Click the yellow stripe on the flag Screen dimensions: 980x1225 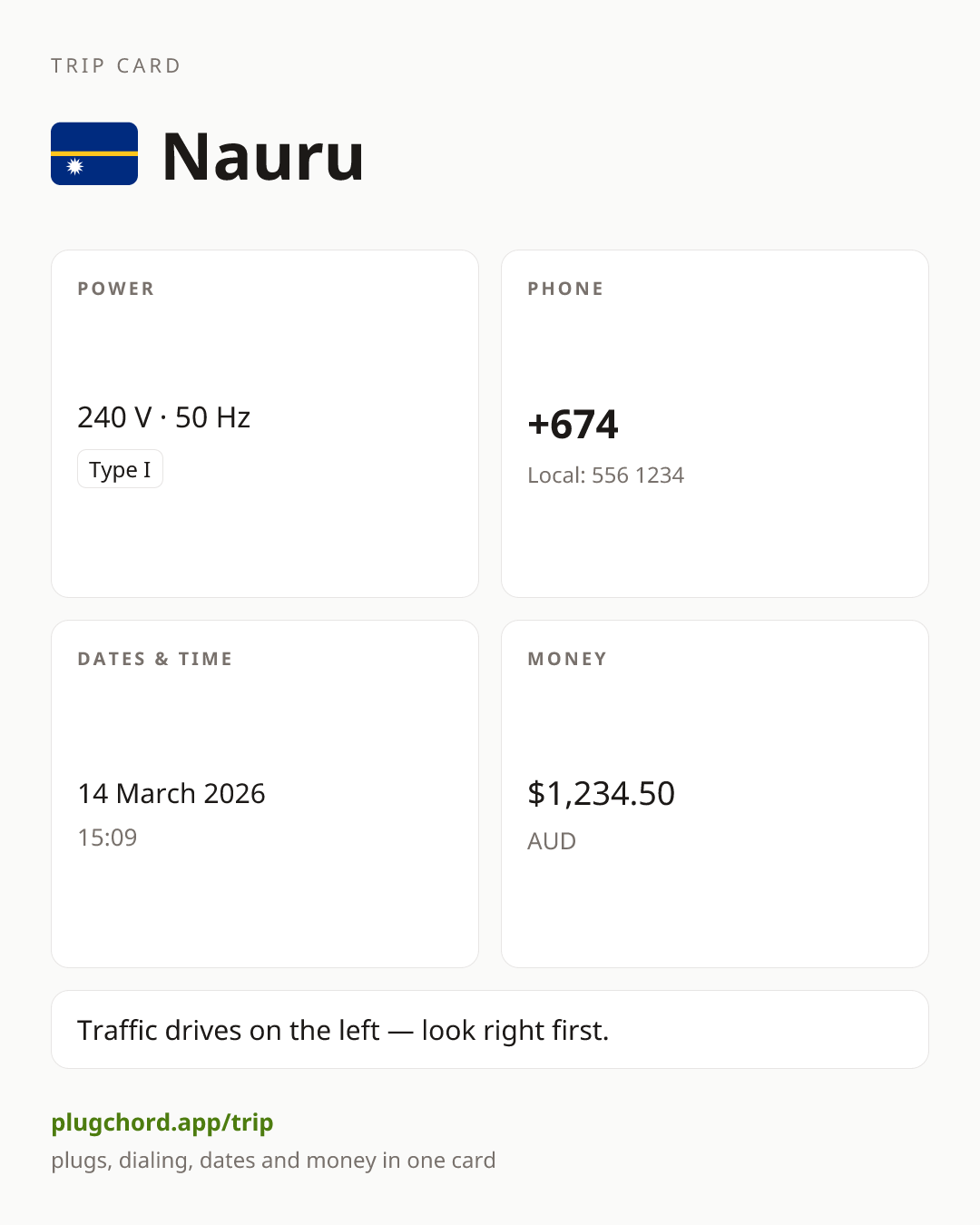[94, 153]
